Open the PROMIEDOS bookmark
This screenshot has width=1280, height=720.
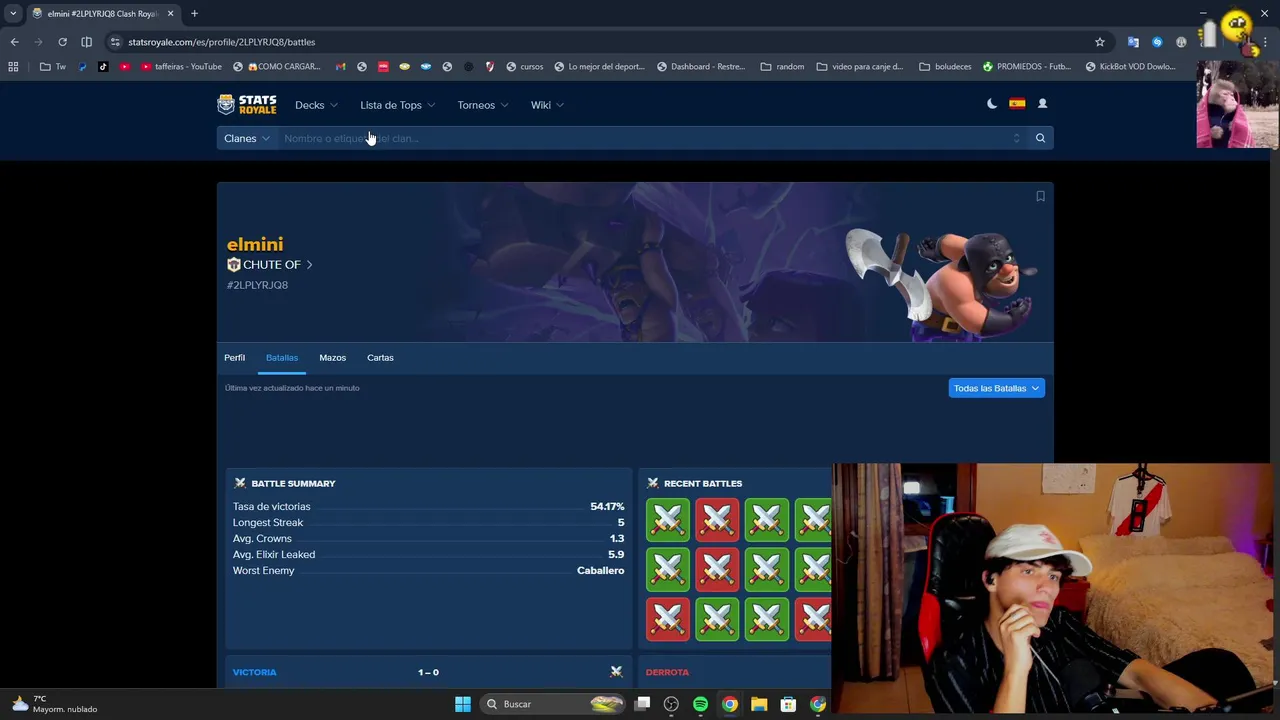(1027, 67)
